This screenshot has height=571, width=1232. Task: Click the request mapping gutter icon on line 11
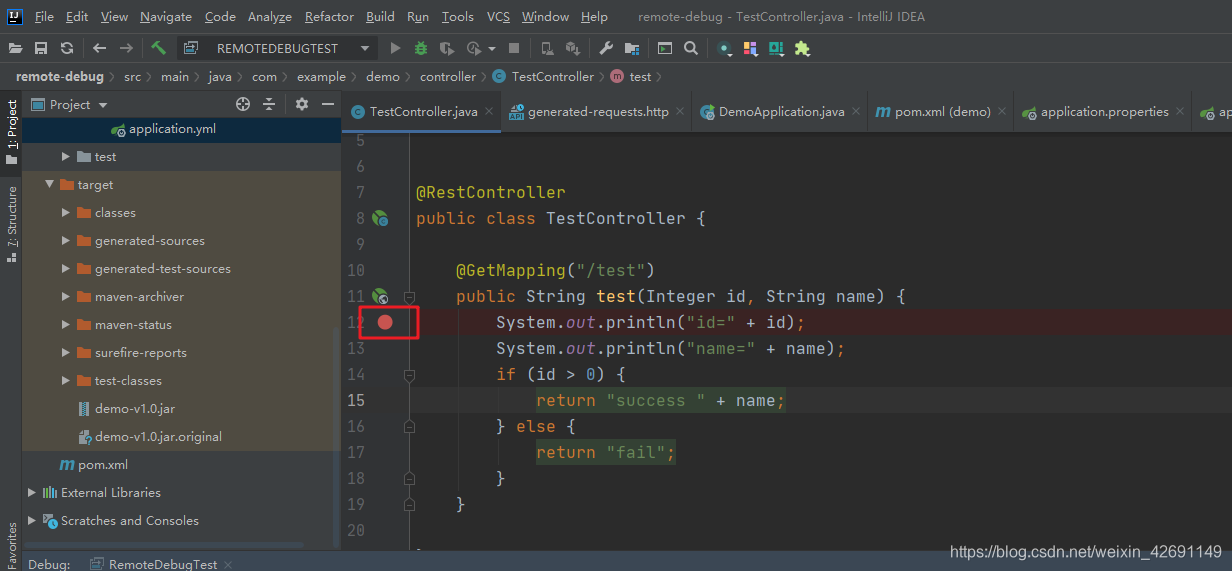pyautogui.click(x=380, y=296)
